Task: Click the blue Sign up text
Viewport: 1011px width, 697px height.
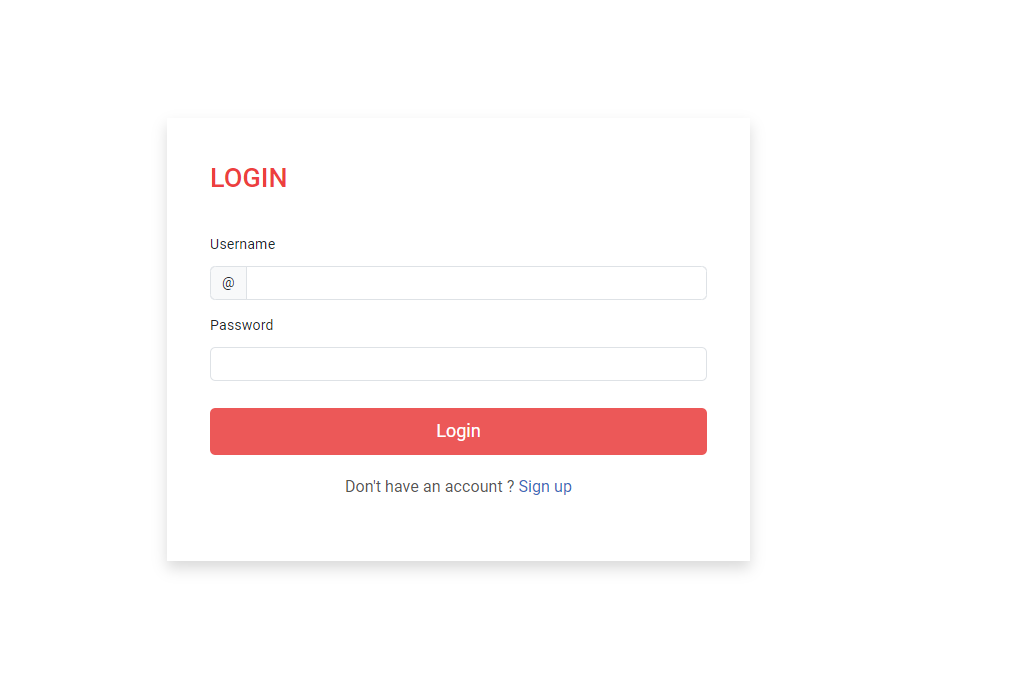Action: (545, 487)
